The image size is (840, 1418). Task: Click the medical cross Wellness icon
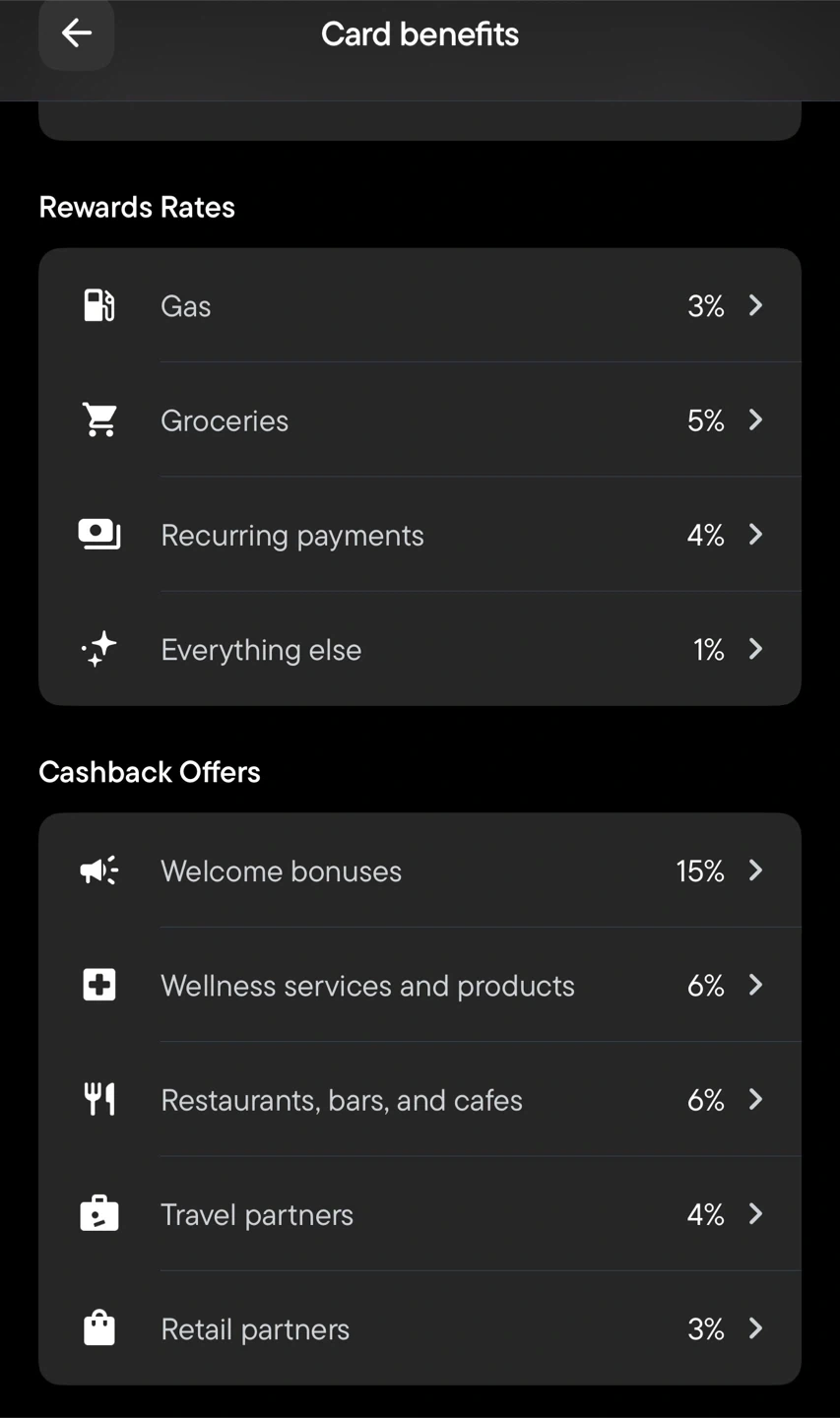(99, 985)
